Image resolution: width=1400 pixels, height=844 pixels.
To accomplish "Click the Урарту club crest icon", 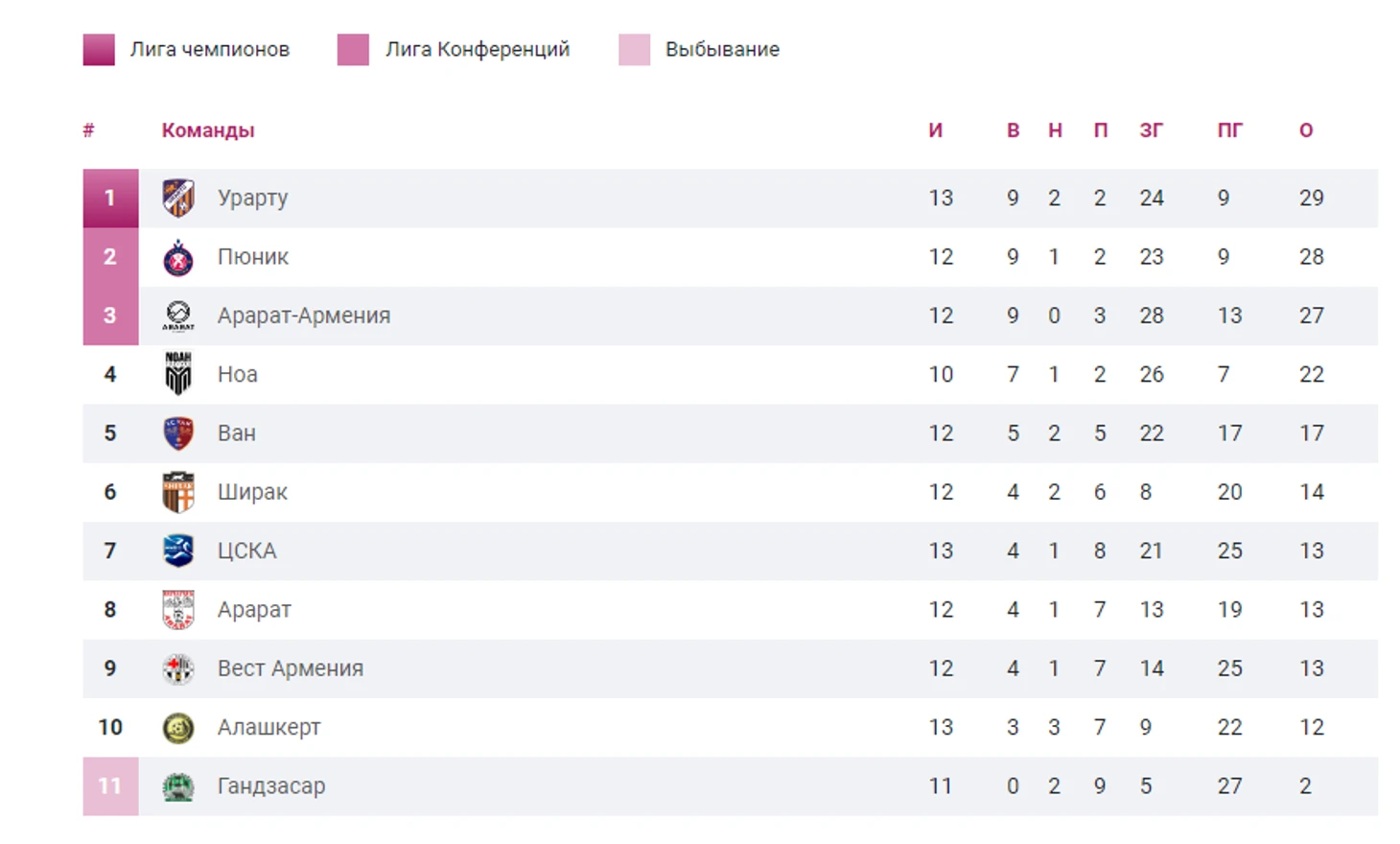I will point(178,199).
